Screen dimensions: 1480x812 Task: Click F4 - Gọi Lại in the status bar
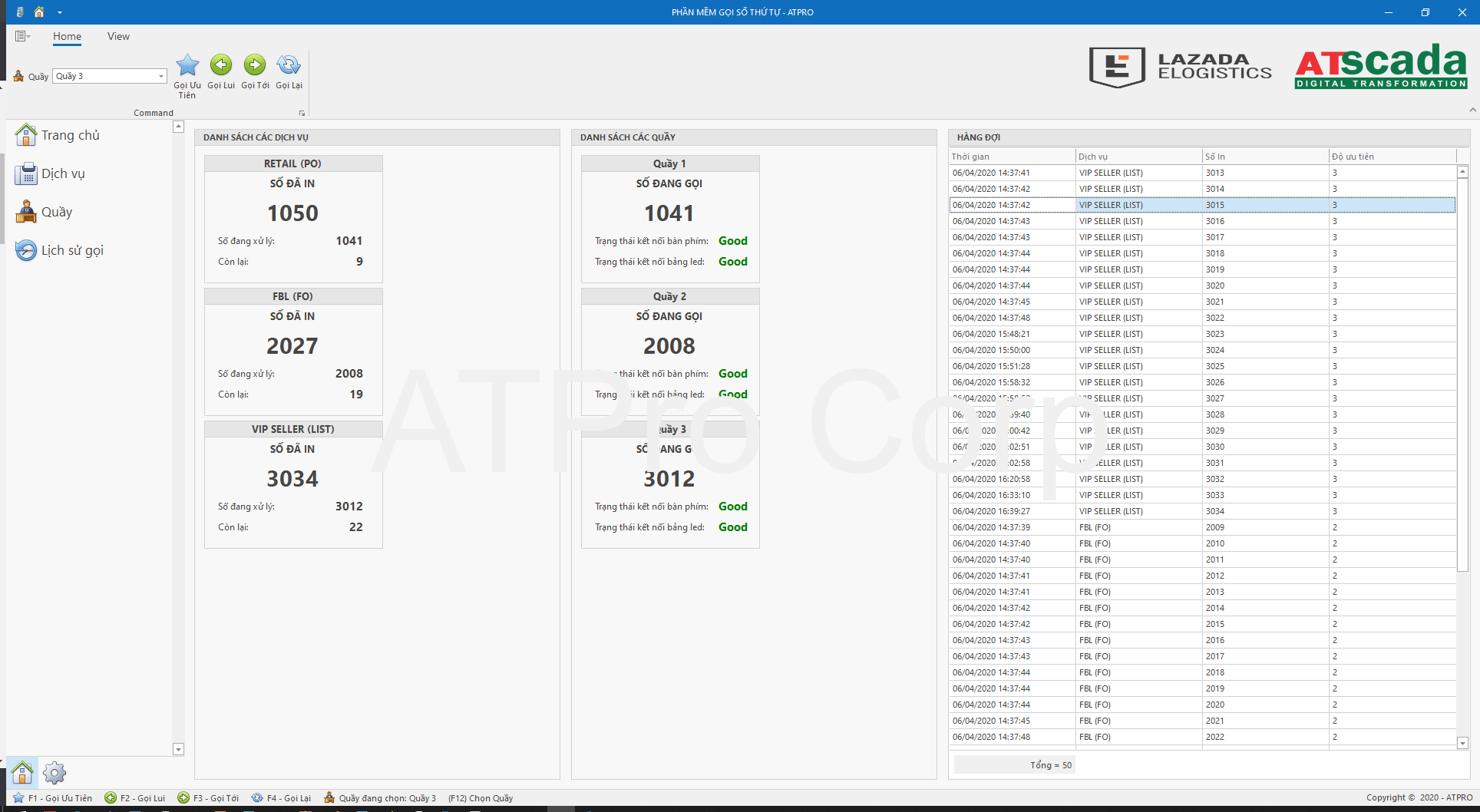coord(282,798)
